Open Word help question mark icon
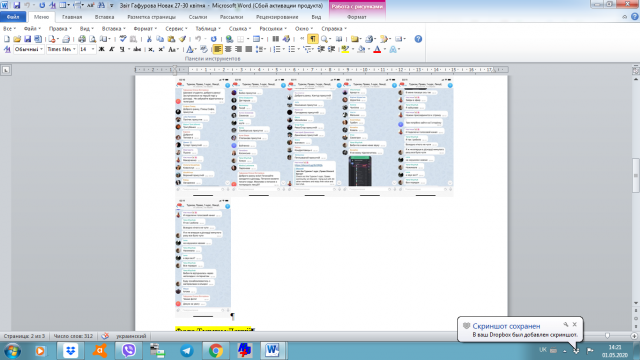The image size is (640, 360). tap(418, 39)
